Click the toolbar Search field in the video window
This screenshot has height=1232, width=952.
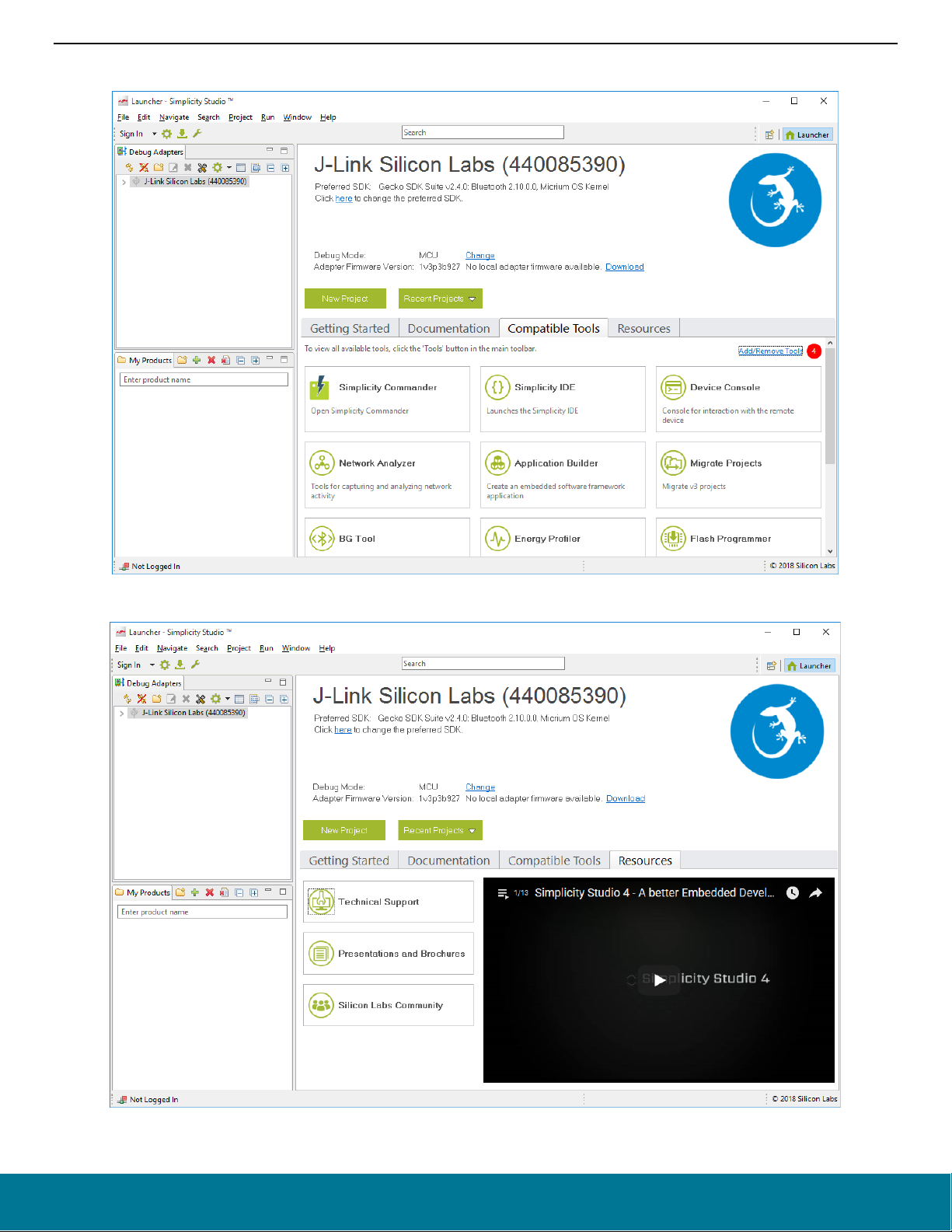483,663
